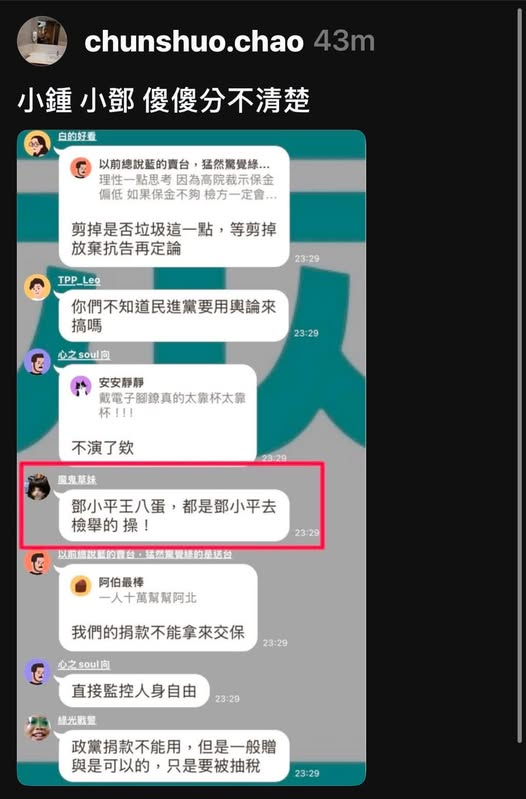Tap quoted message 以前總說藍的賣台
Image resolution: width=526 pixels, height=799 pixels.
point(174,179)
